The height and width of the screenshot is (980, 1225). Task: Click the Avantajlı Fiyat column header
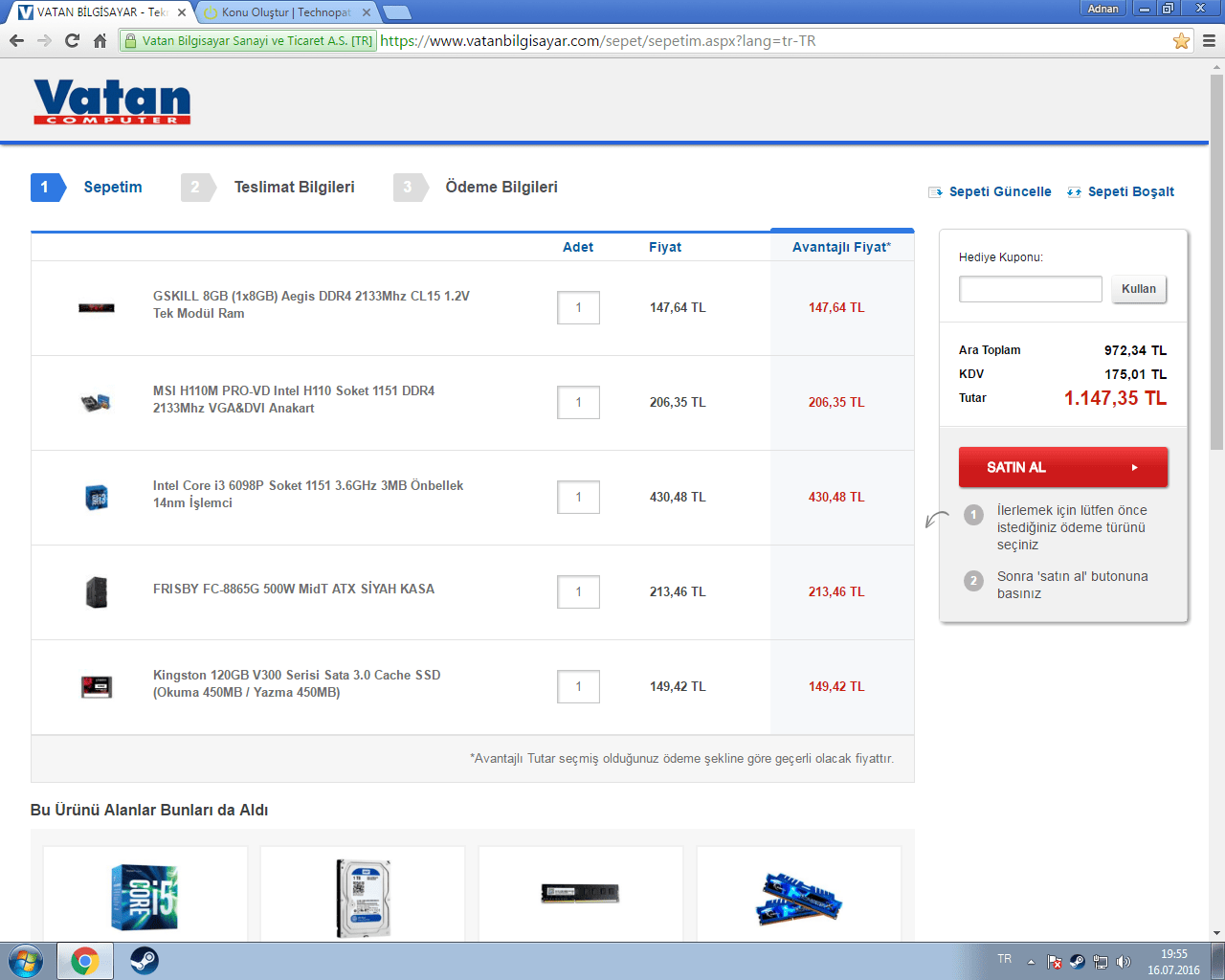(841, 247)
